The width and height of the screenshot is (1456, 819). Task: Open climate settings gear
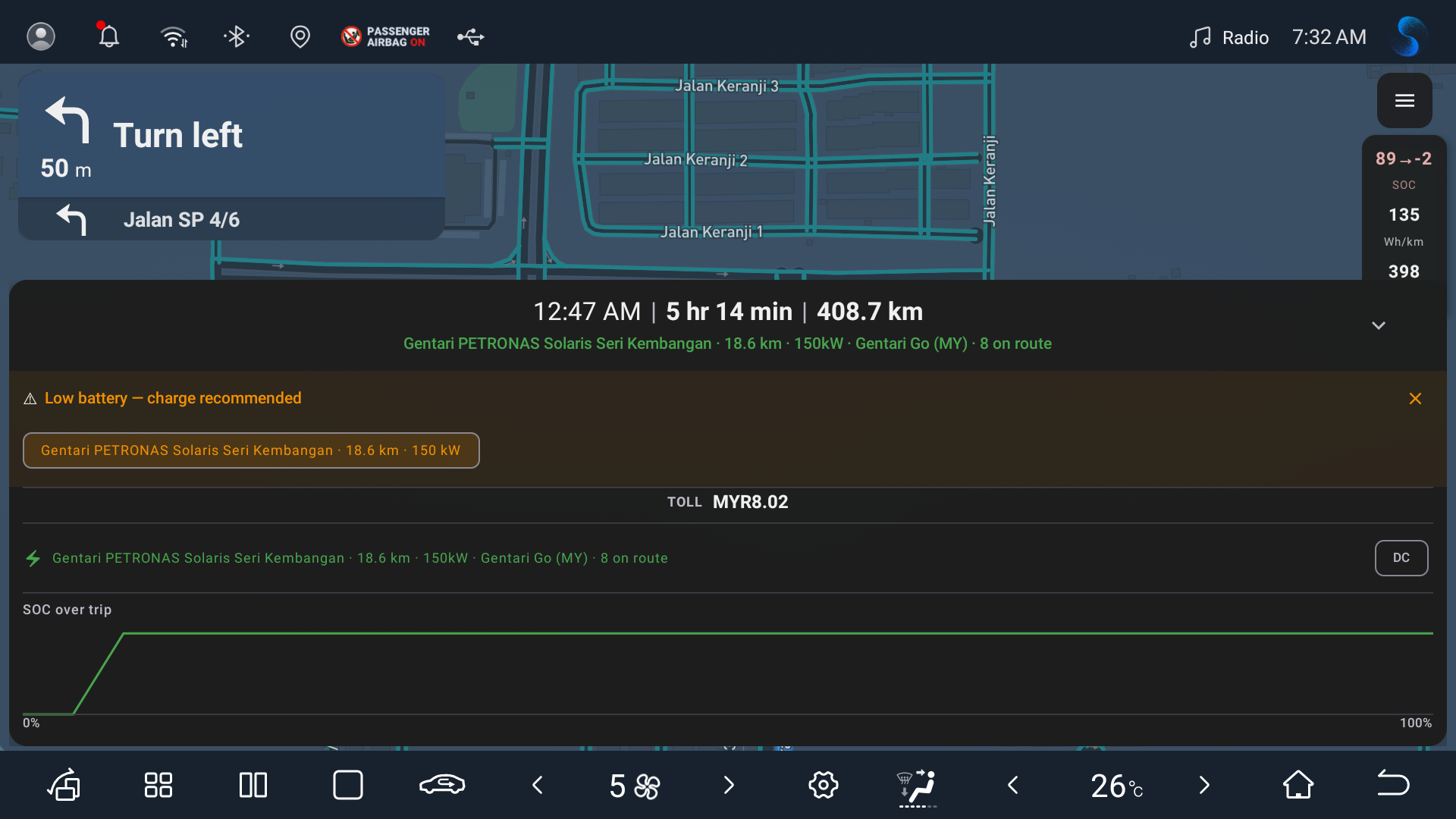click(x=824, y=785)
